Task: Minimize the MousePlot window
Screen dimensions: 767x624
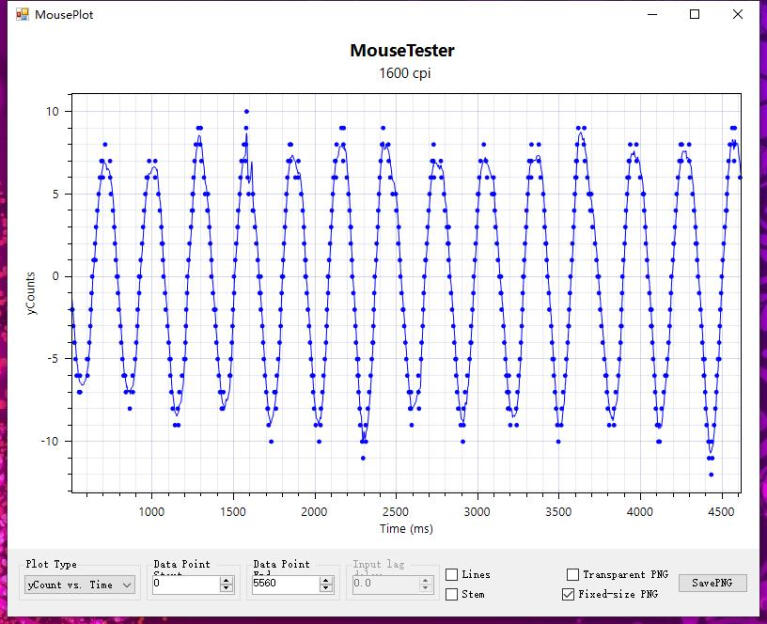Action: click(652, 15)
